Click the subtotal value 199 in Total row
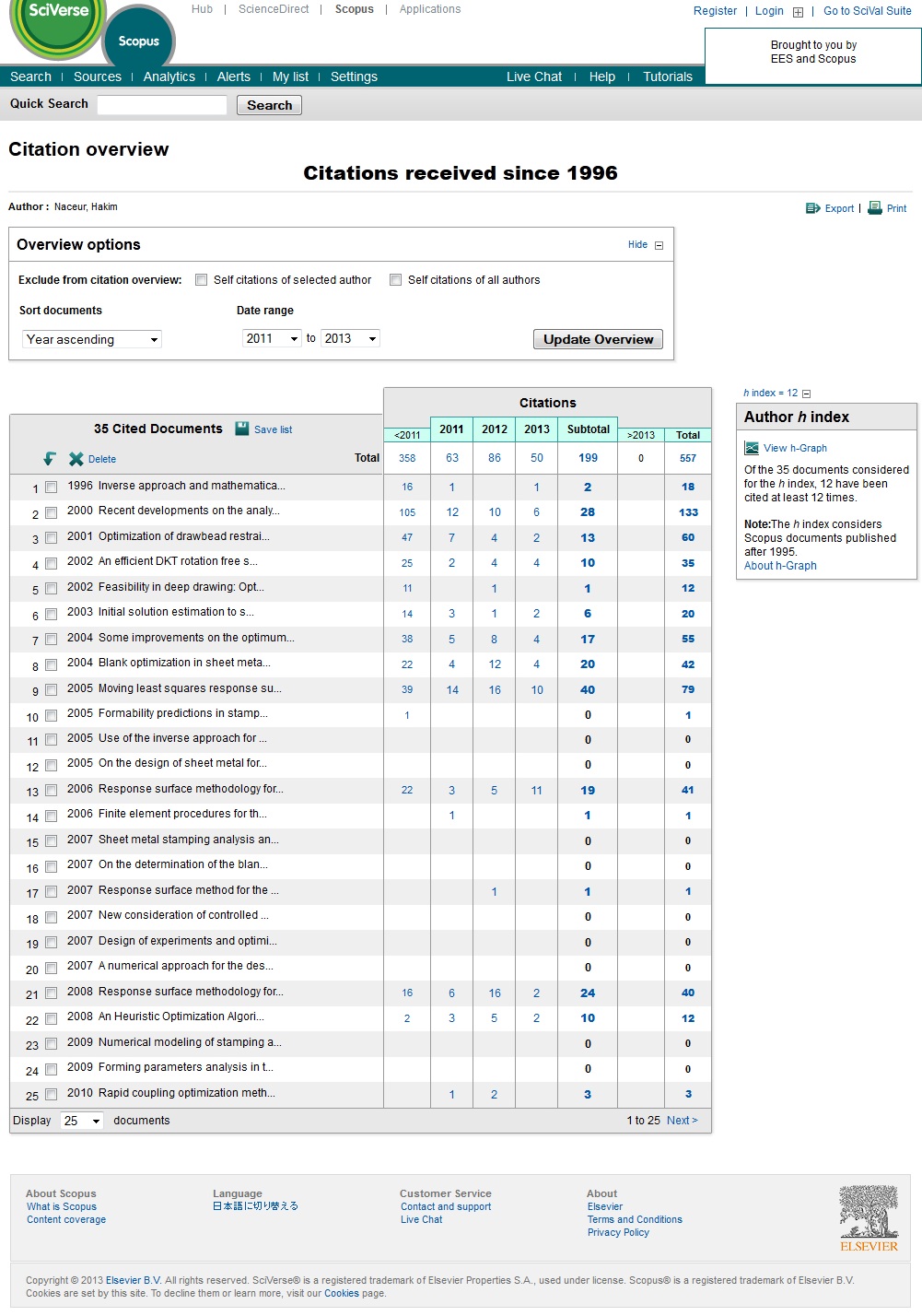 point(588,458)
